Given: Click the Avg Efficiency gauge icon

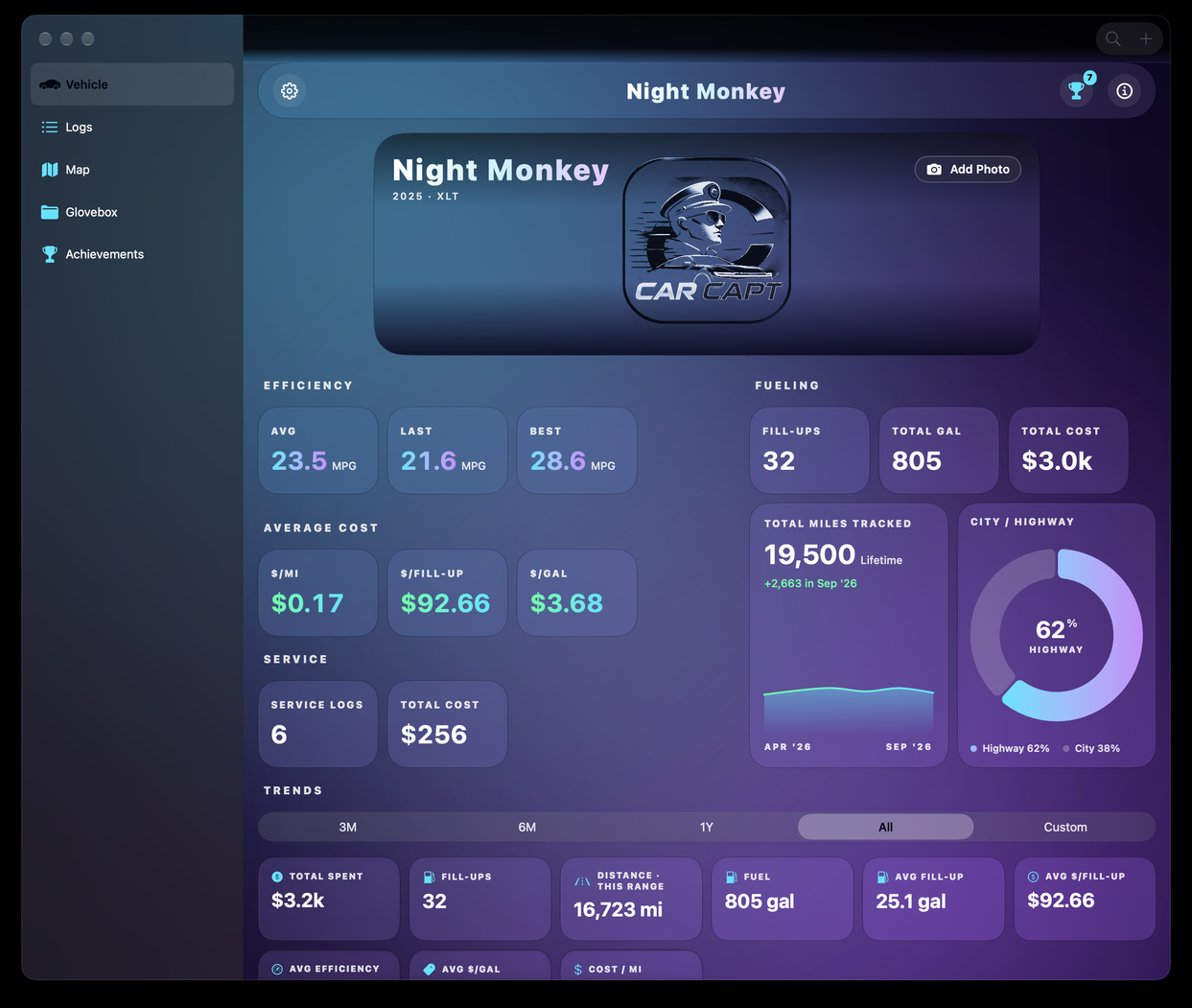Looking at the screenshot, I should (x=277, y=969).
